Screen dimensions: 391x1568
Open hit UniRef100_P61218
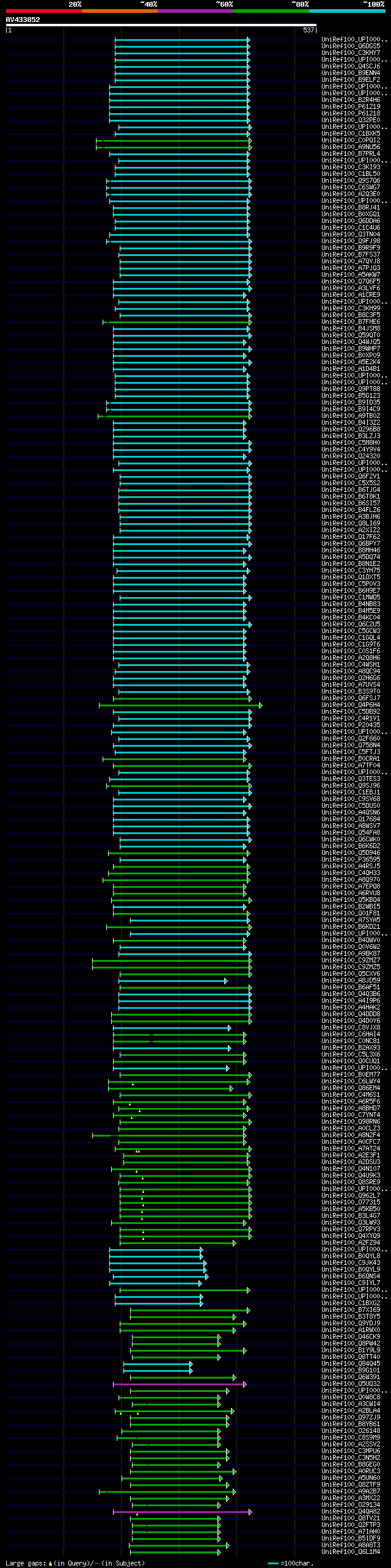coord(351,114)
